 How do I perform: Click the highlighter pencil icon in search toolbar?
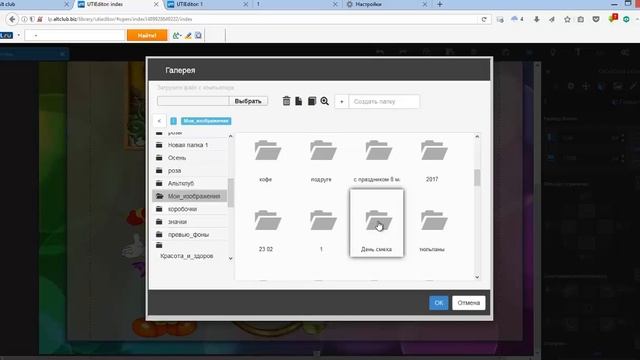click(x=188, y=36)
